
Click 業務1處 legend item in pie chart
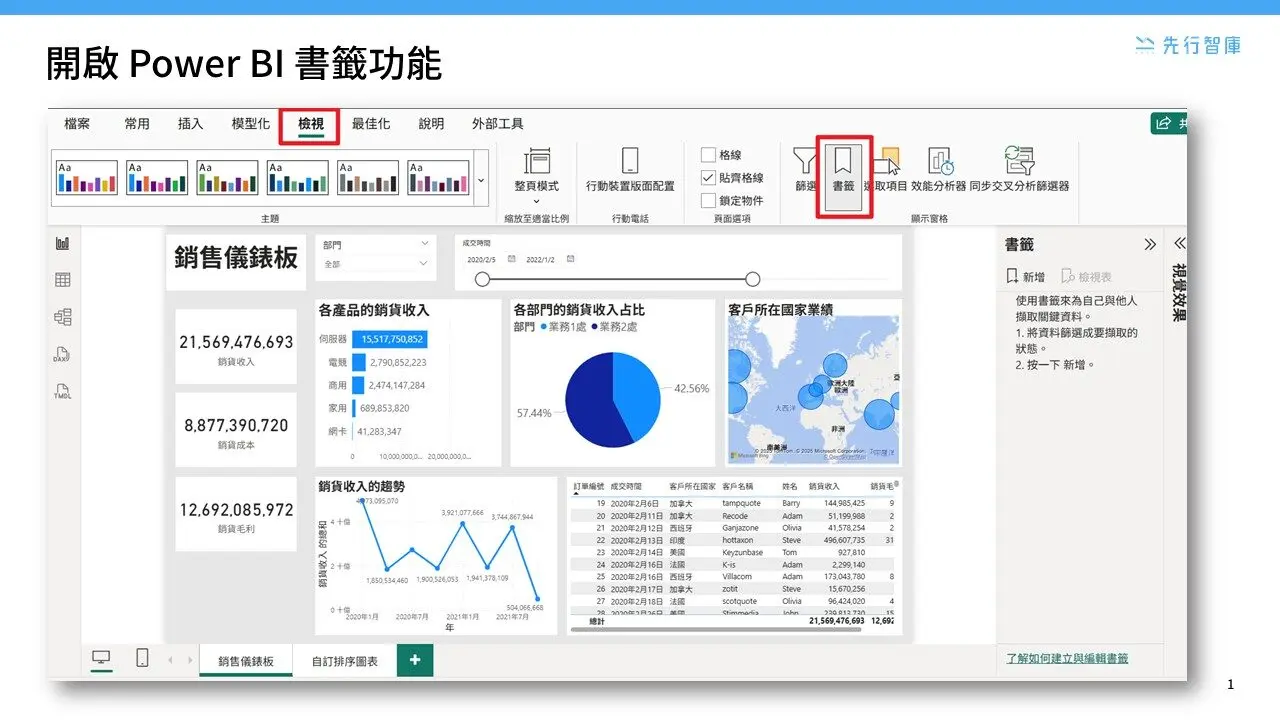click(x=564, y=327)
